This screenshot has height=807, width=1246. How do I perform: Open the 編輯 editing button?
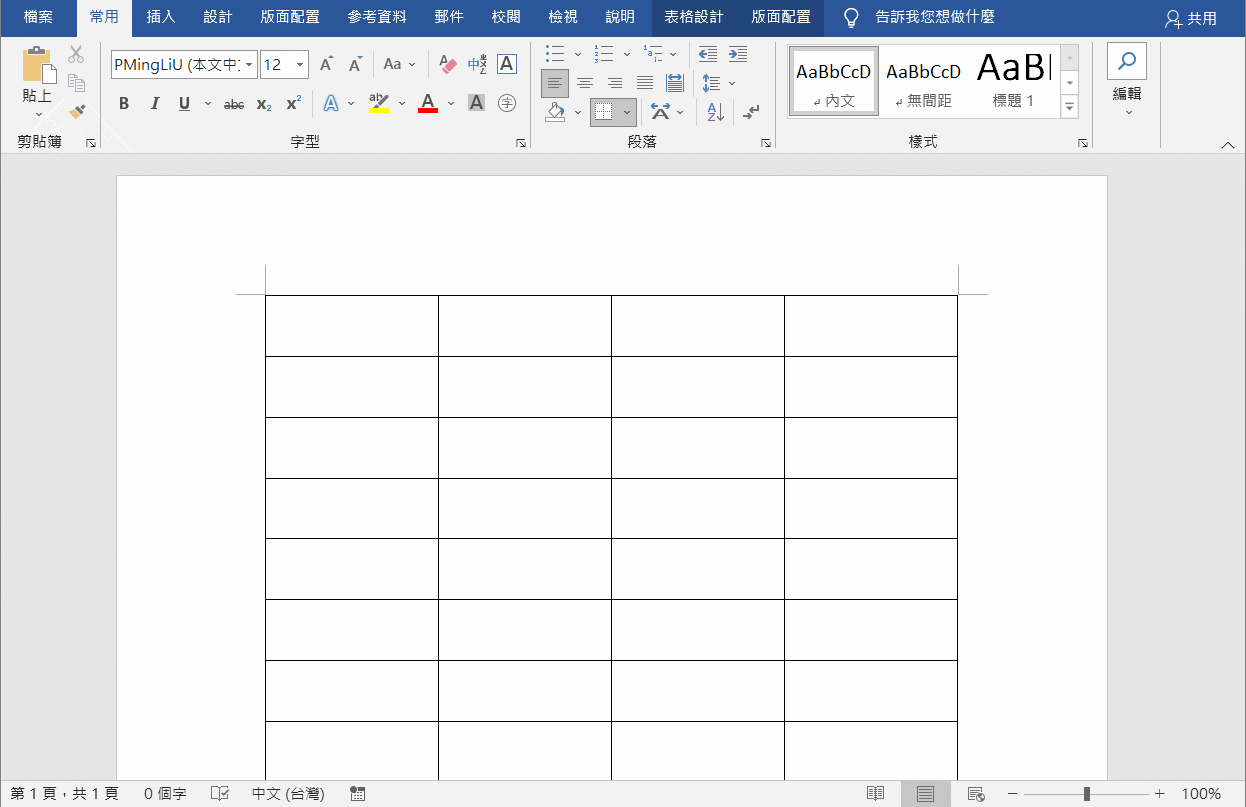[x=1127, y=81]
